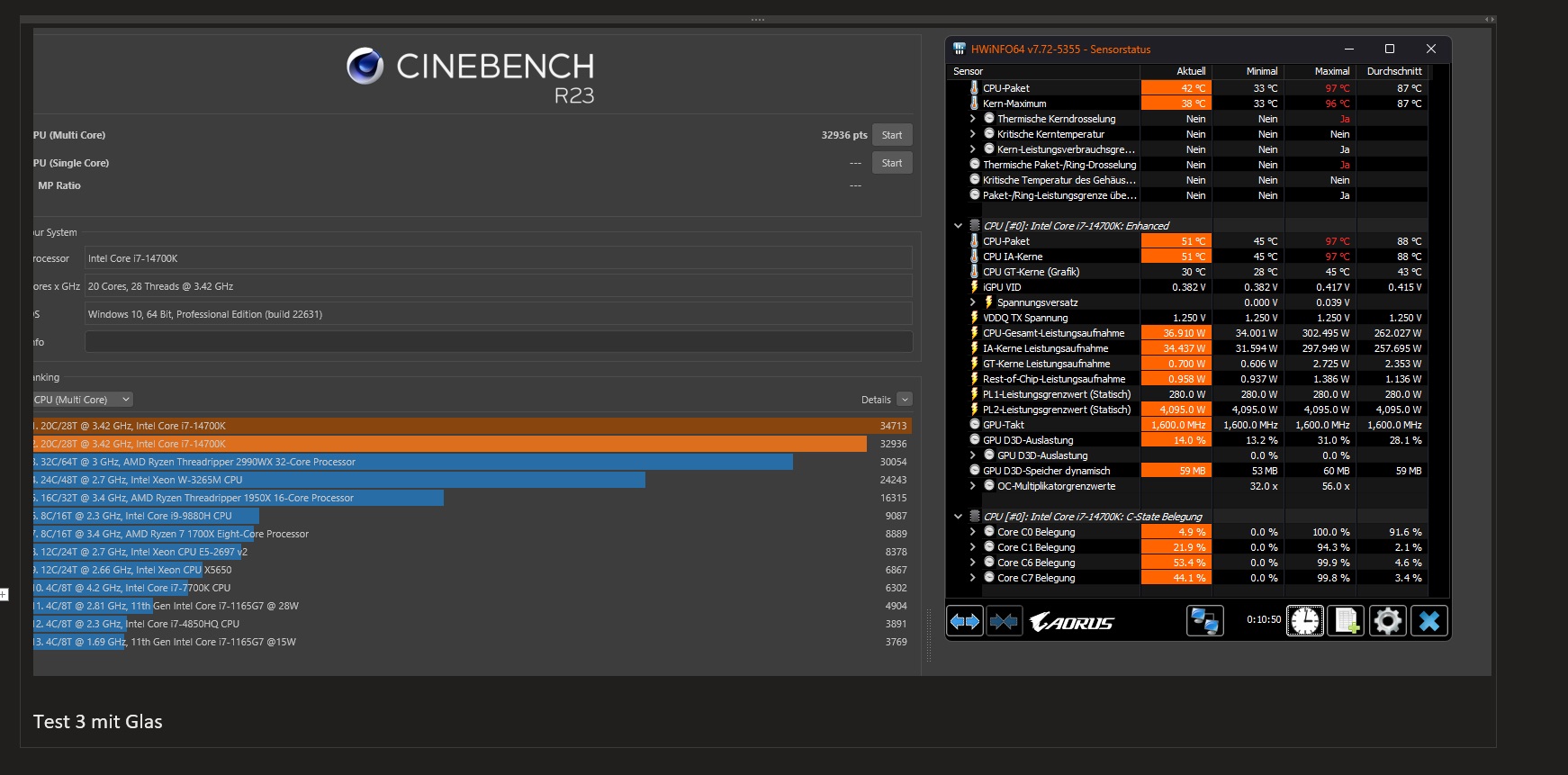This screenshot has height=775, width=1568.
Task: Collapse CPU [#0] i7-14700K Enhanced section
Action: tap(958, 226)
